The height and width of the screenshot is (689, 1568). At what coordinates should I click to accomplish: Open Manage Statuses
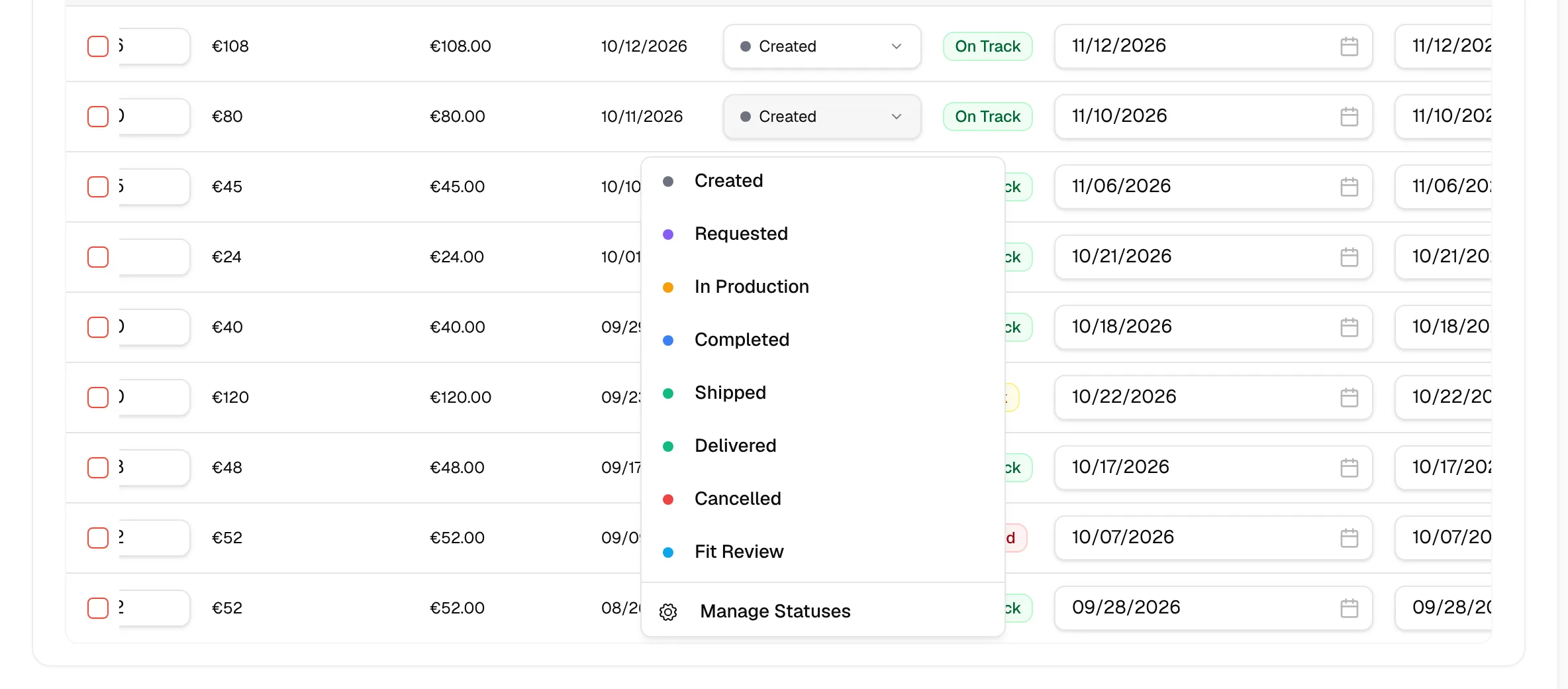[822, 611]
